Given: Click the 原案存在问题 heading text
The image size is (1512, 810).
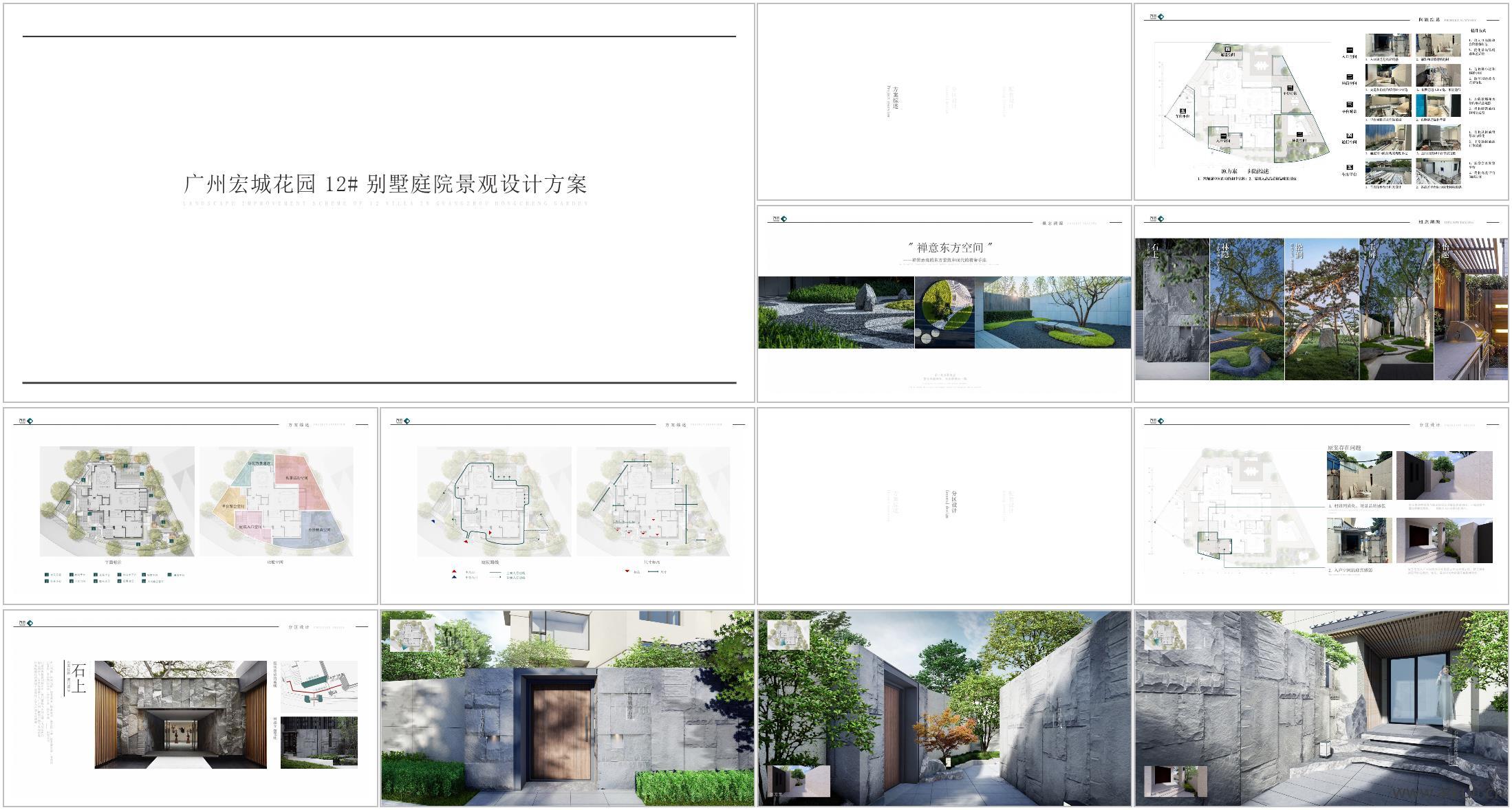Looking at the screenshot, I should pyautogui.click(x=1344, y=448).
